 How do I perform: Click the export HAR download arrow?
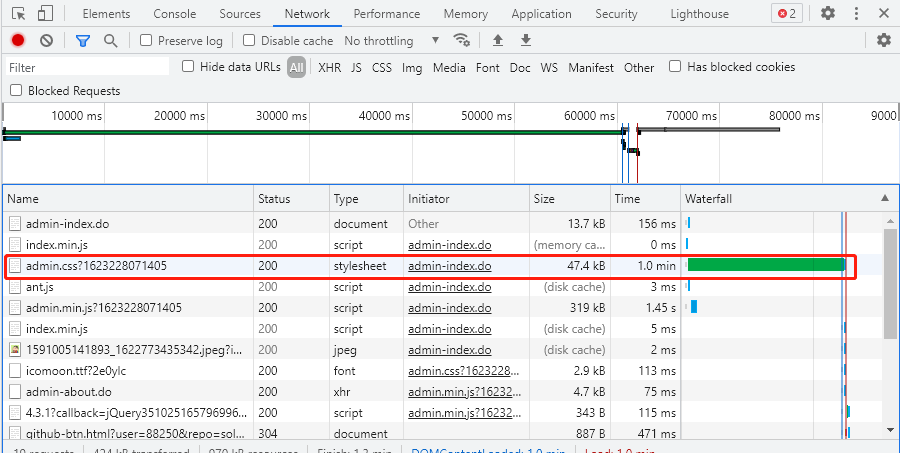coord(526,41)
